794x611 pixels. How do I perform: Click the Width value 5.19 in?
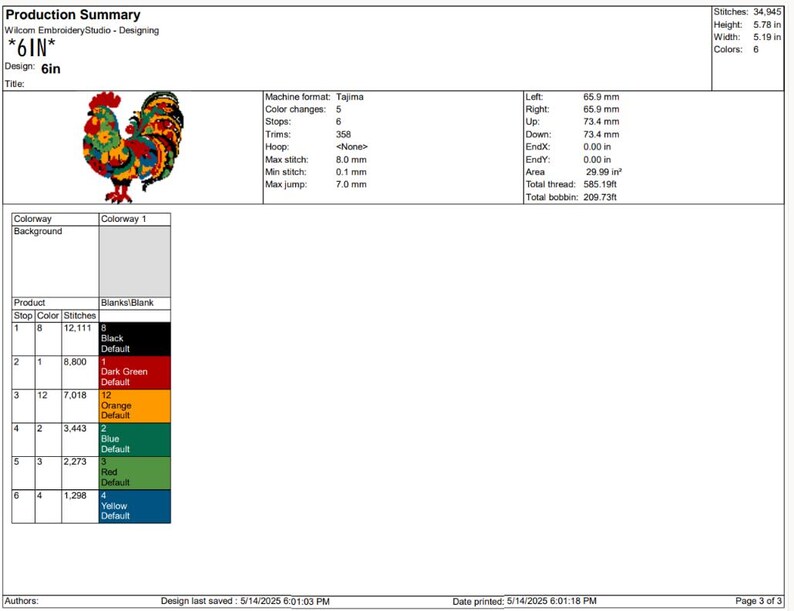[767, 37]
